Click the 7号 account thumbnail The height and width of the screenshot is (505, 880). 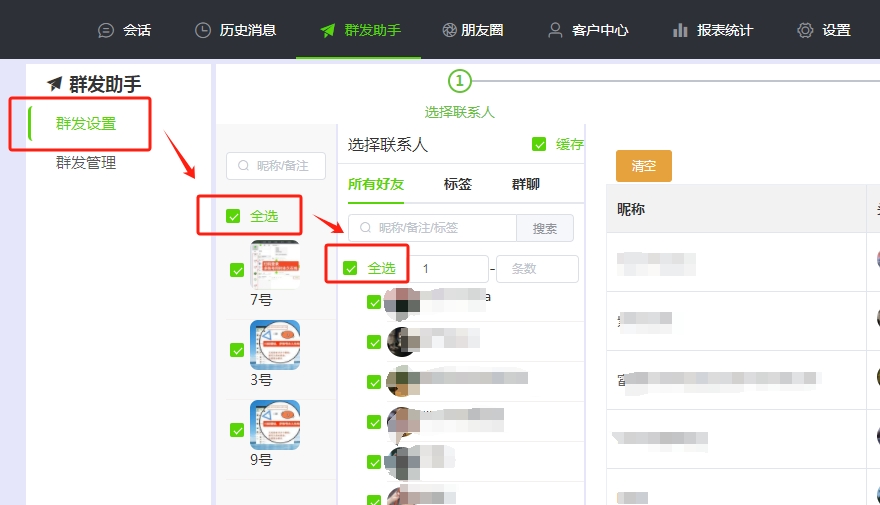[275, 264]
